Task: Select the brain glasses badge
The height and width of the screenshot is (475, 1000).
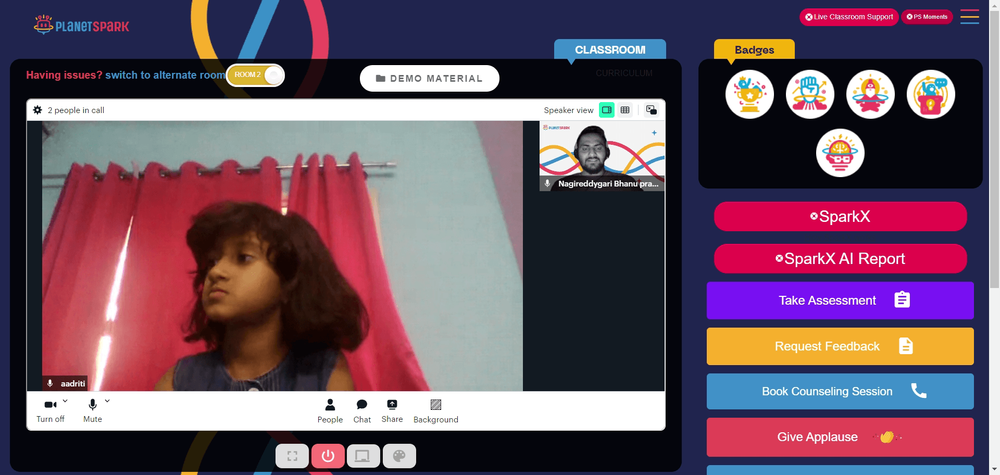Action: tap(840, 153)
